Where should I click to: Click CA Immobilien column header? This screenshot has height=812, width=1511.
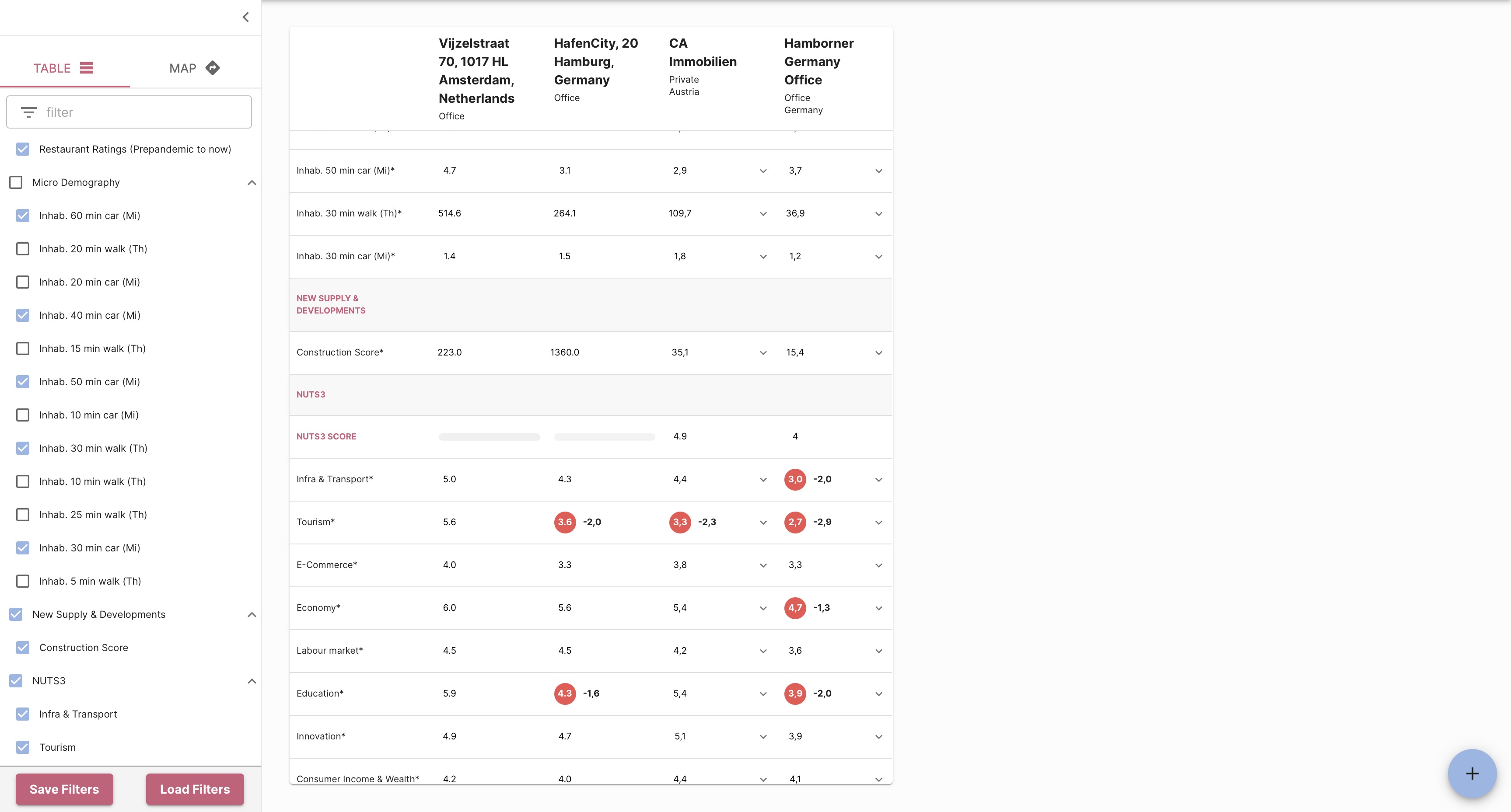703,52
